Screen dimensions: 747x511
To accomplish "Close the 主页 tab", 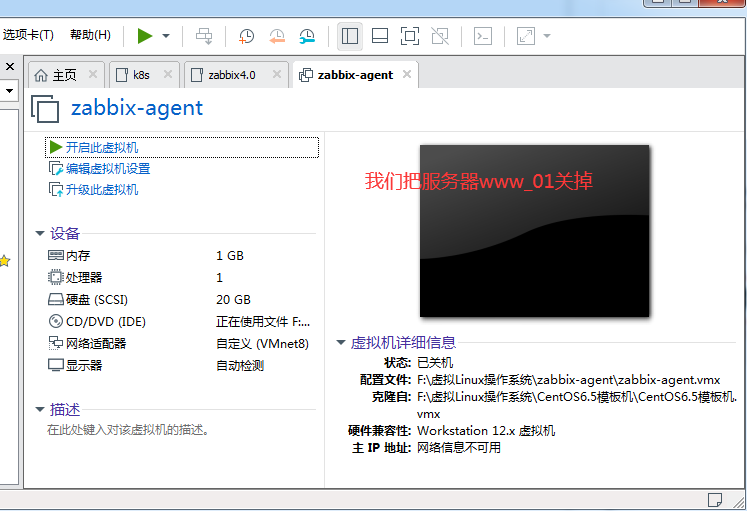I will (93, 74).
